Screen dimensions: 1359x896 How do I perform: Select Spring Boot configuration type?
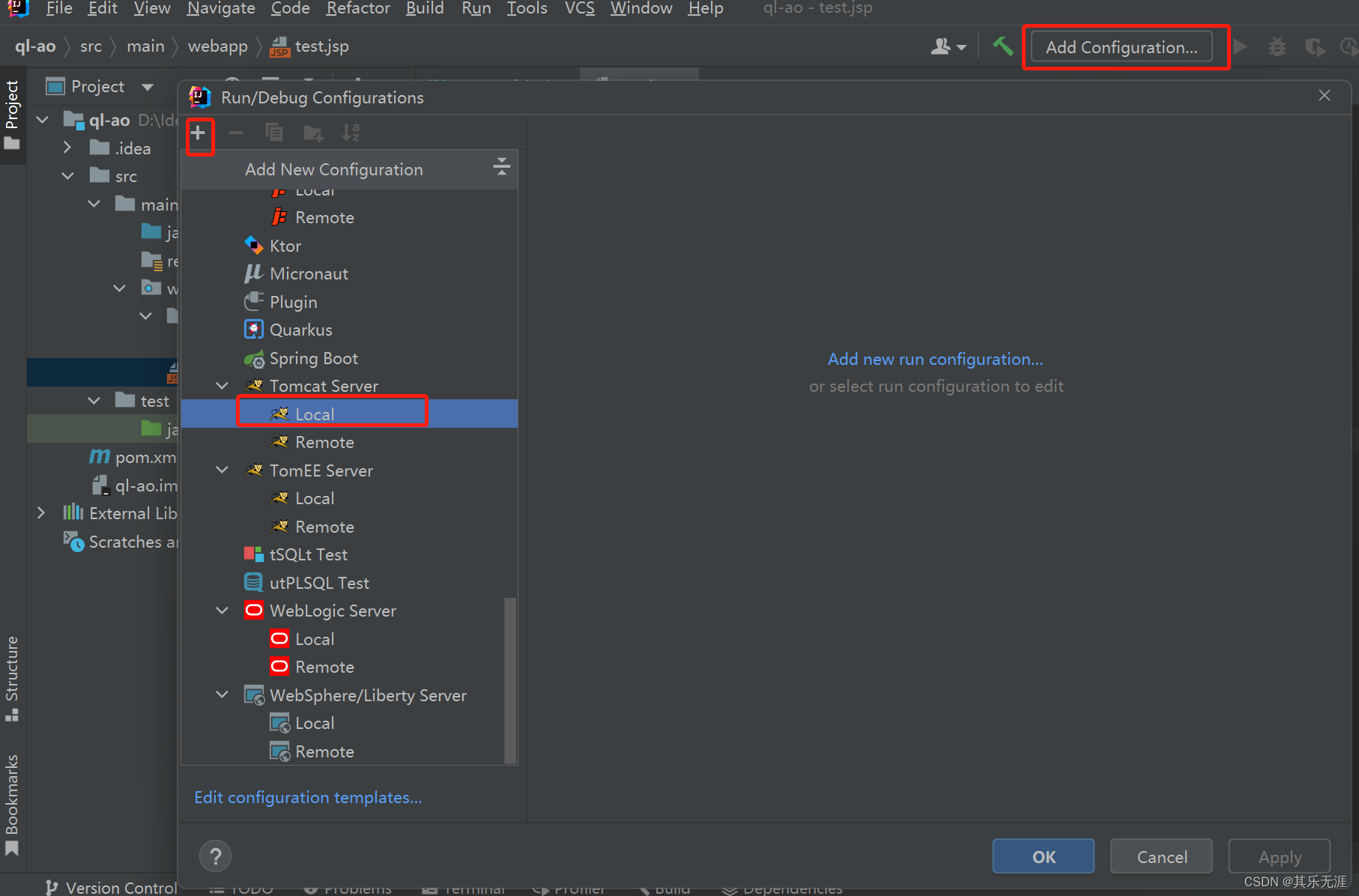(349, 358)
